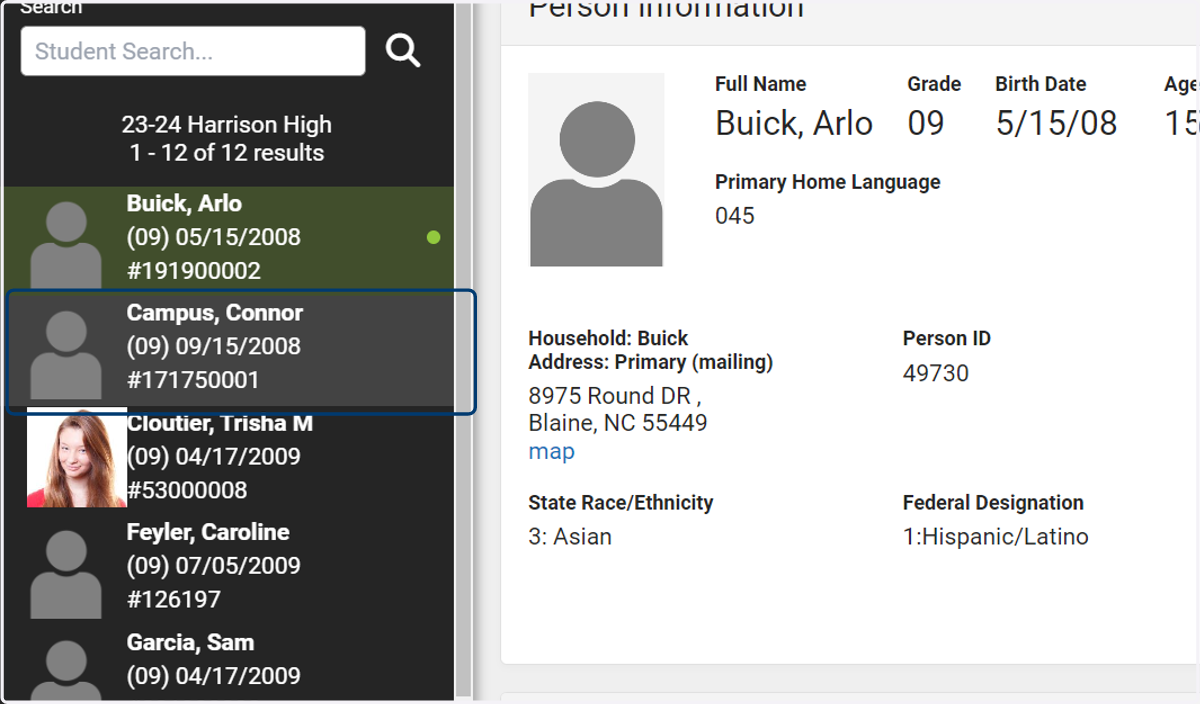The image size is (1200, 704).
Task: Click the Campus, Connor avatar placeholder
Action: point(66,355)
